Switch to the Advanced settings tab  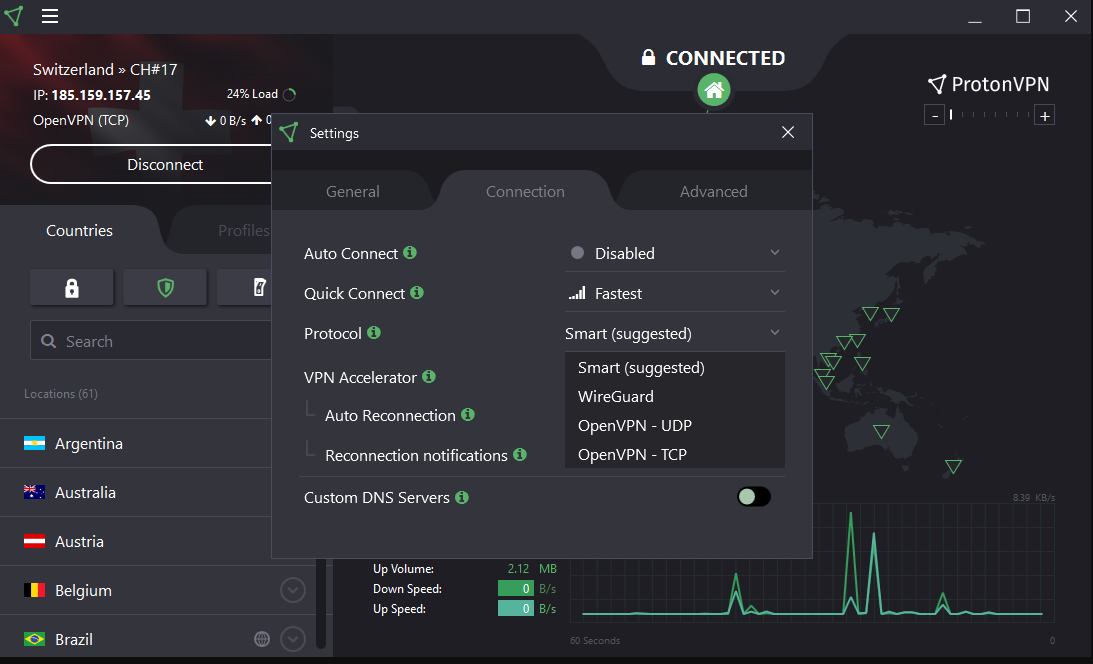713,192
